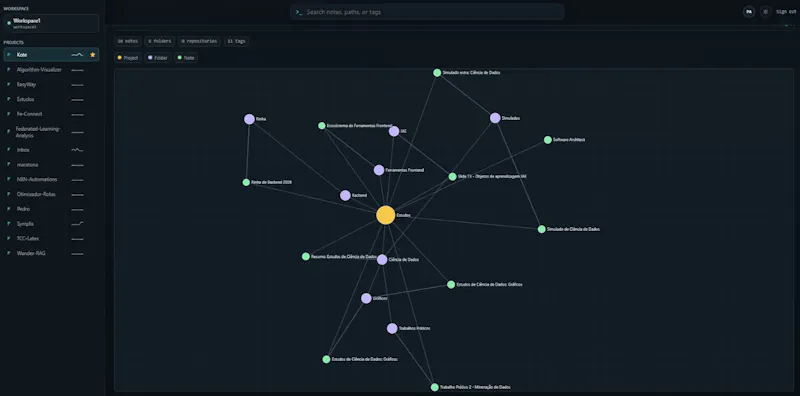
Task: Open the Workspace1 workspace selector
Action: tap(51, 23)
